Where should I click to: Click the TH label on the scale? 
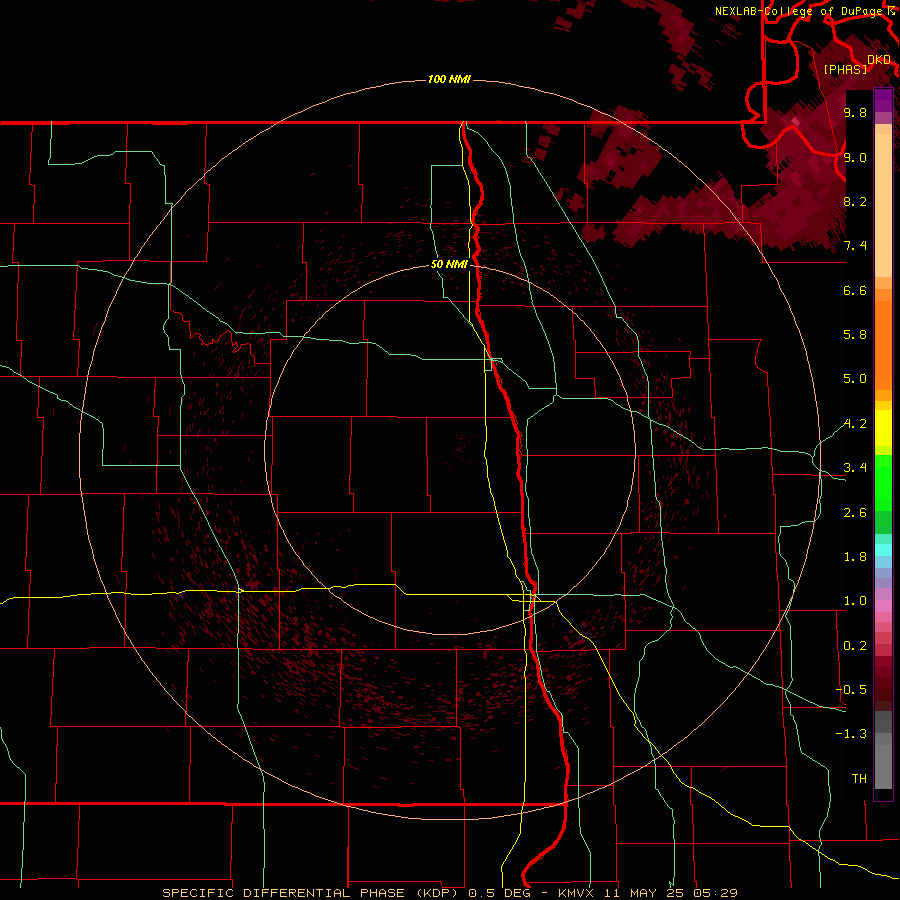click(859, 779)
